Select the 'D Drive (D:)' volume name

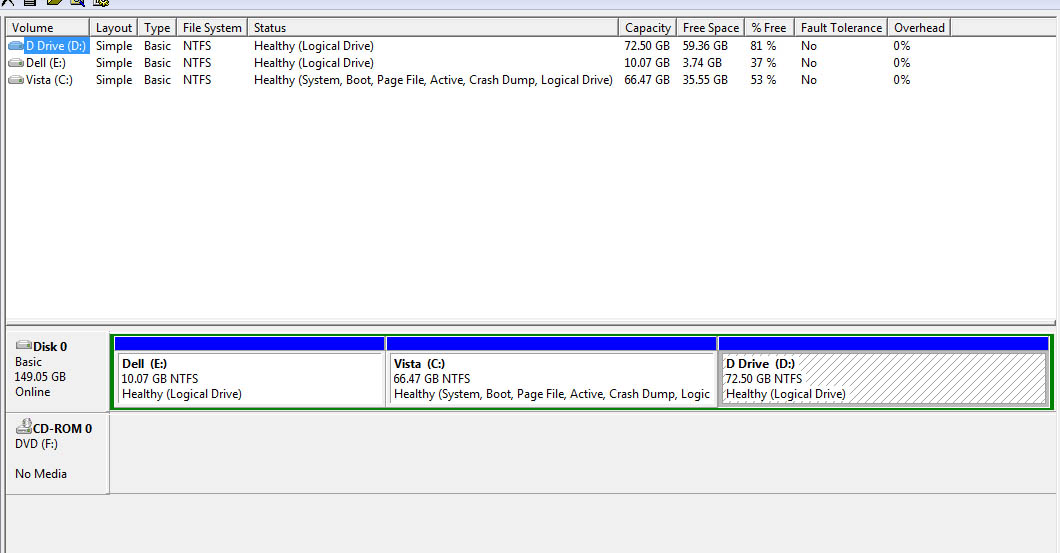pos(56,46)
